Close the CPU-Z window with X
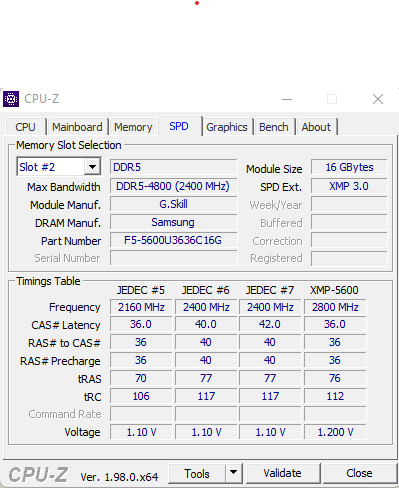 coord(378,99)
